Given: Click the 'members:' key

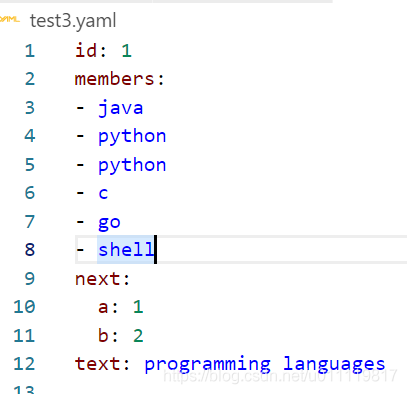Looking at the screenshot, I should coord(120,79).
